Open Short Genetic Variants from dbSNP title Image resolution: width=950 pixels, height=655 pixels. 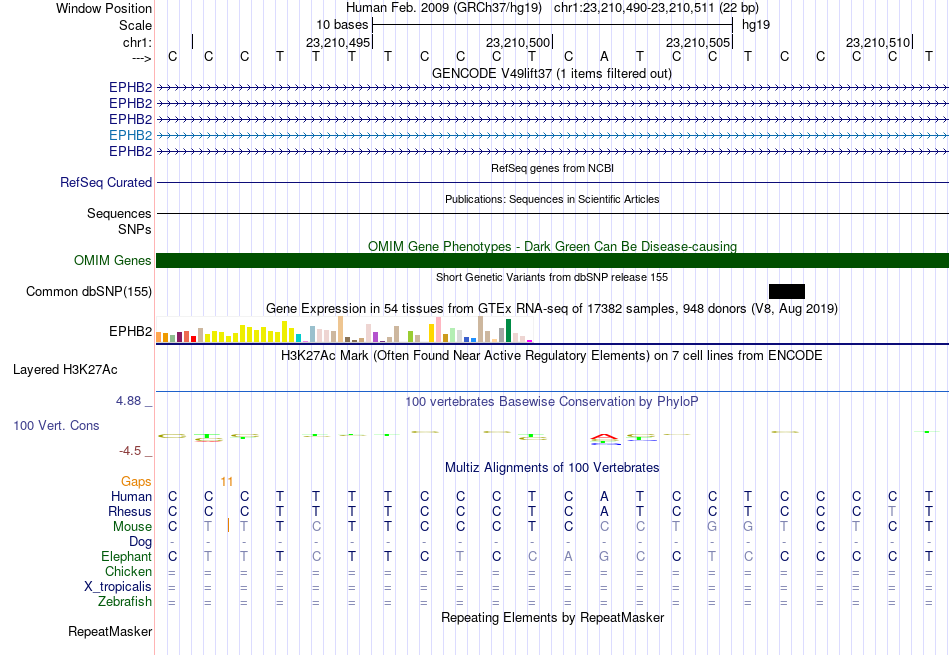pos(552,278)
